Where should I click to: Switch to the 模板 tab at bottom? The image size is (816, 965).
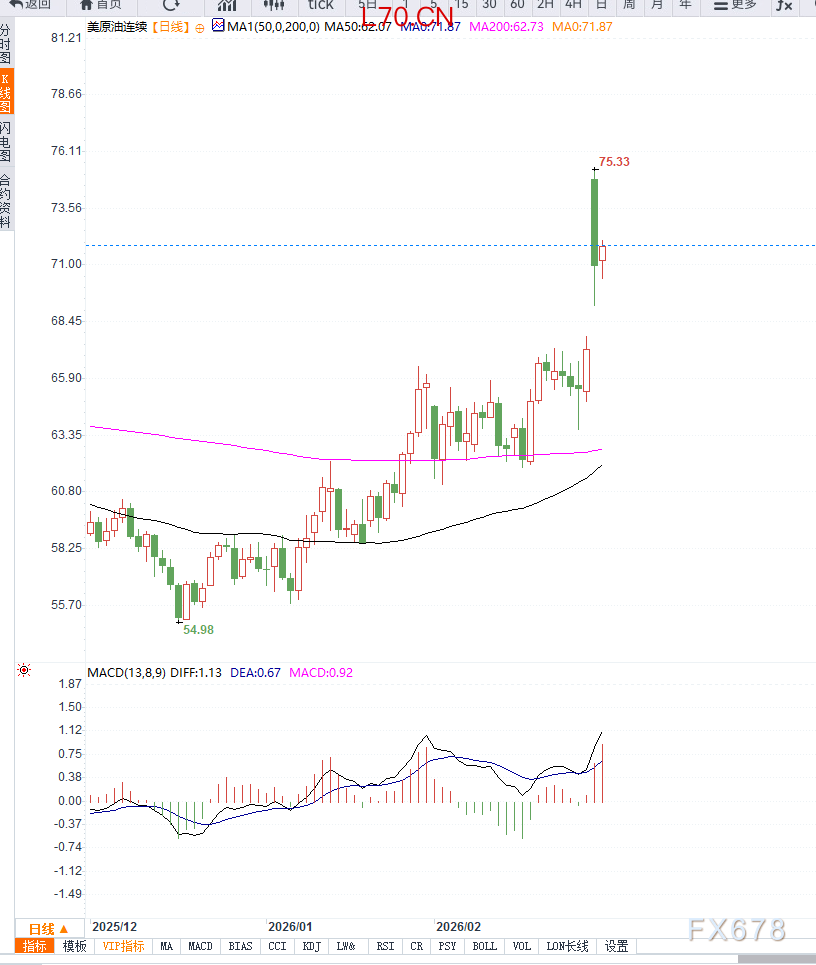pos(75,946)
